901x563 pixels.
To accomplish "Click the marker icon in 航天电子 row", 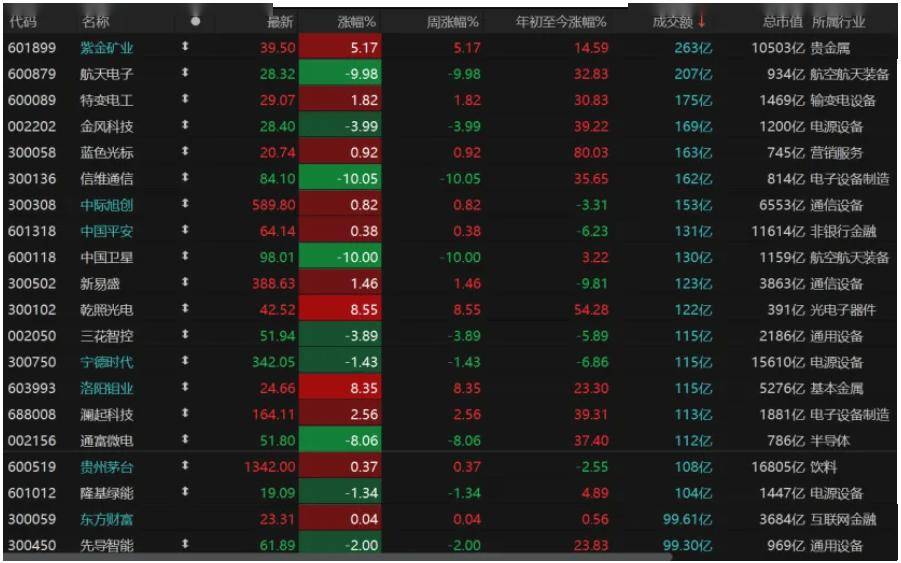I will pyautogui.click(x=185, y=73).
